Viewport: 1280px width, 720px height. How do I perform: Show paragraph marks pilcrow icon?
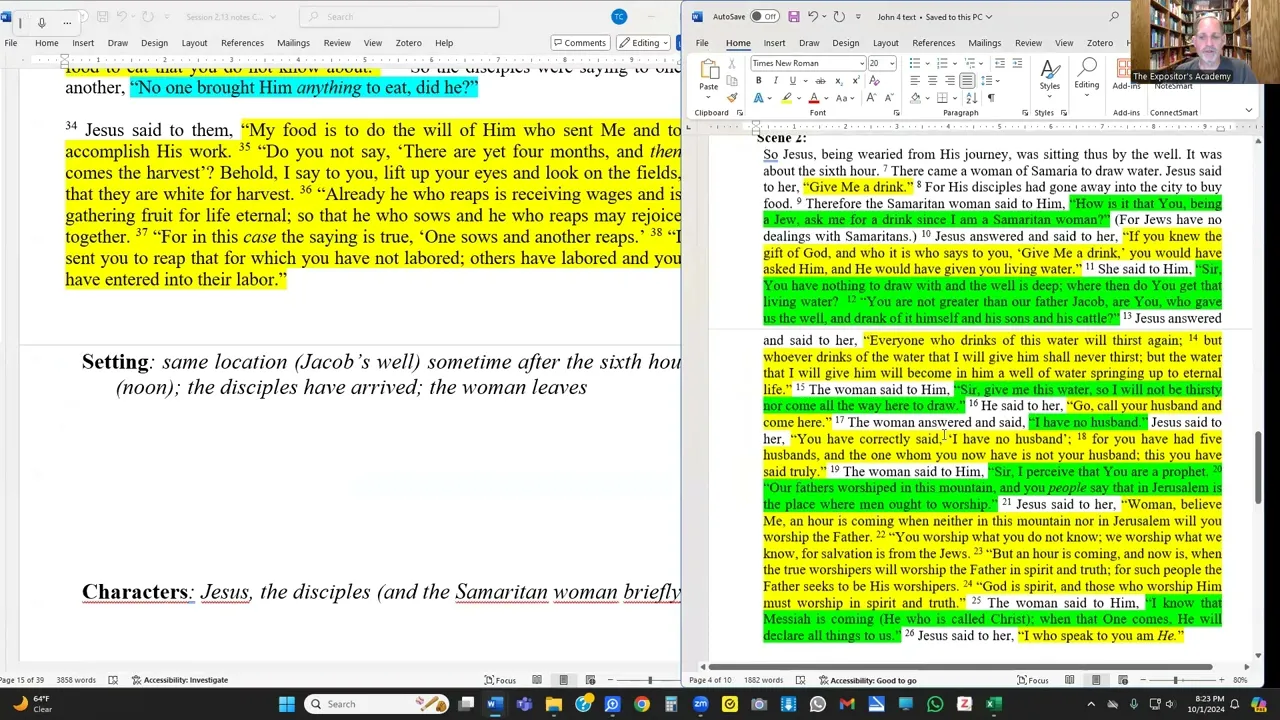(990, 98)
